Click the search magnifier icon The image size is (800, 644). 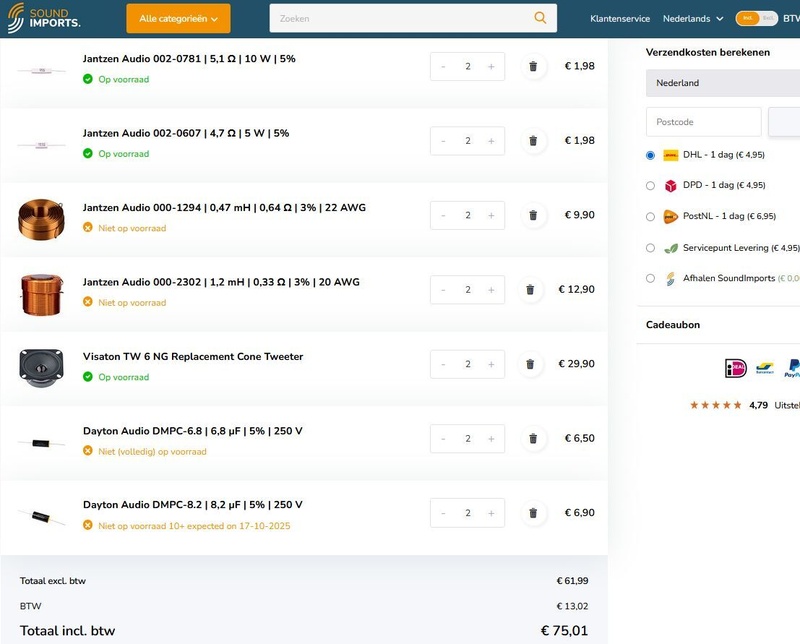540,18
